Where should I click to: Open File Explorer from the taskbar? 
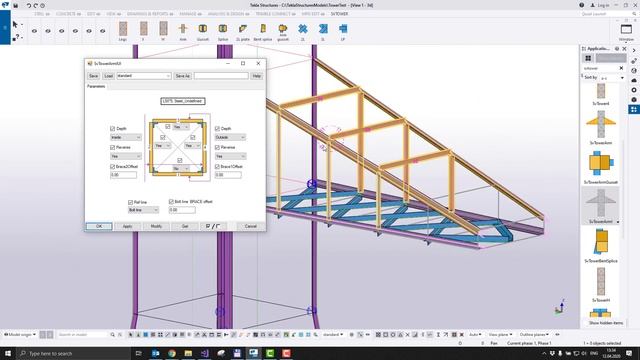pos(188,353)
